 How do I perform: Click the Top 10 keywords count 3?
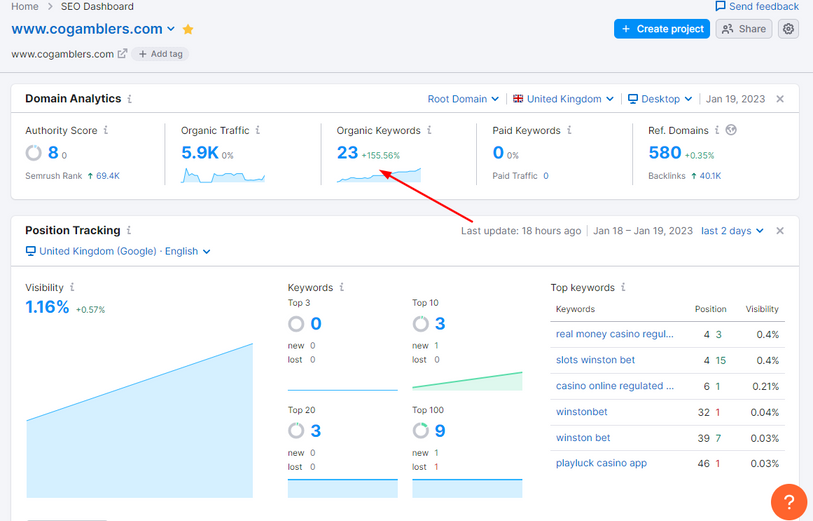(440, 324)
